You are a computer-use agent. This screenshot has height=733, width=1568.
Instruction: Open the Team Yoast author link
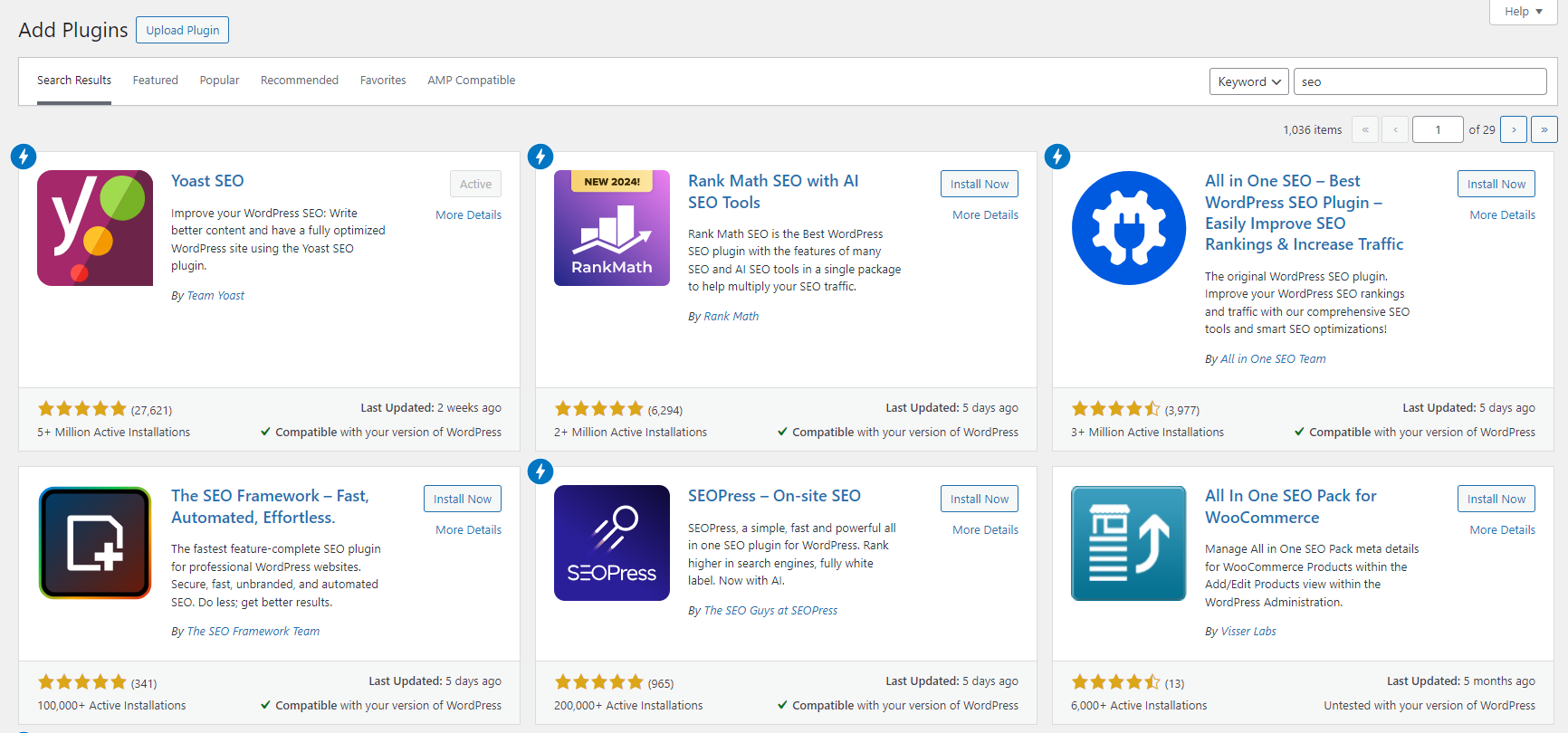(215, 296)
